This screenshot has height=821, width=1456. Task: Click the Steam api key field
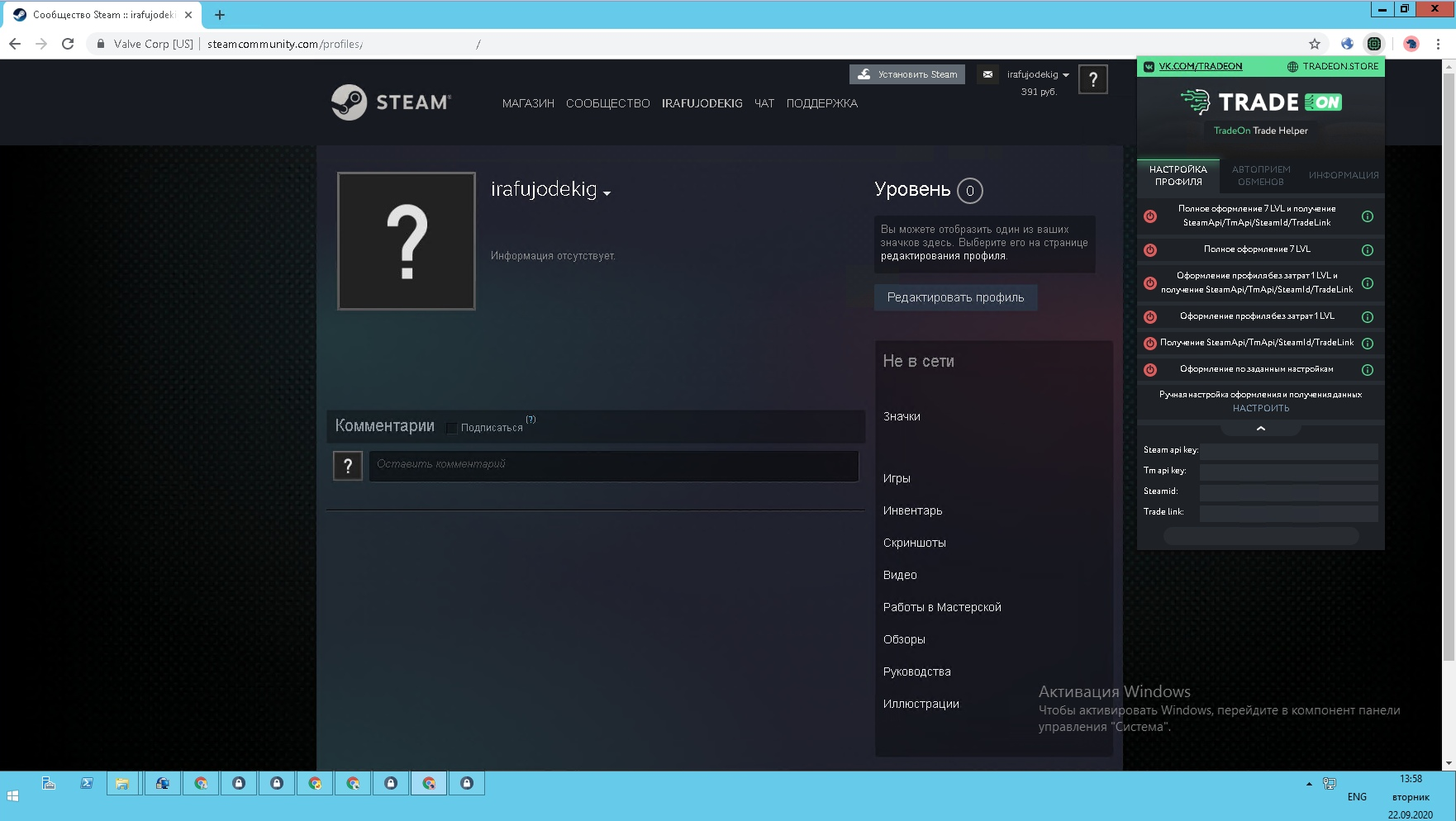pyautogui.click(x=1289, y=451)
